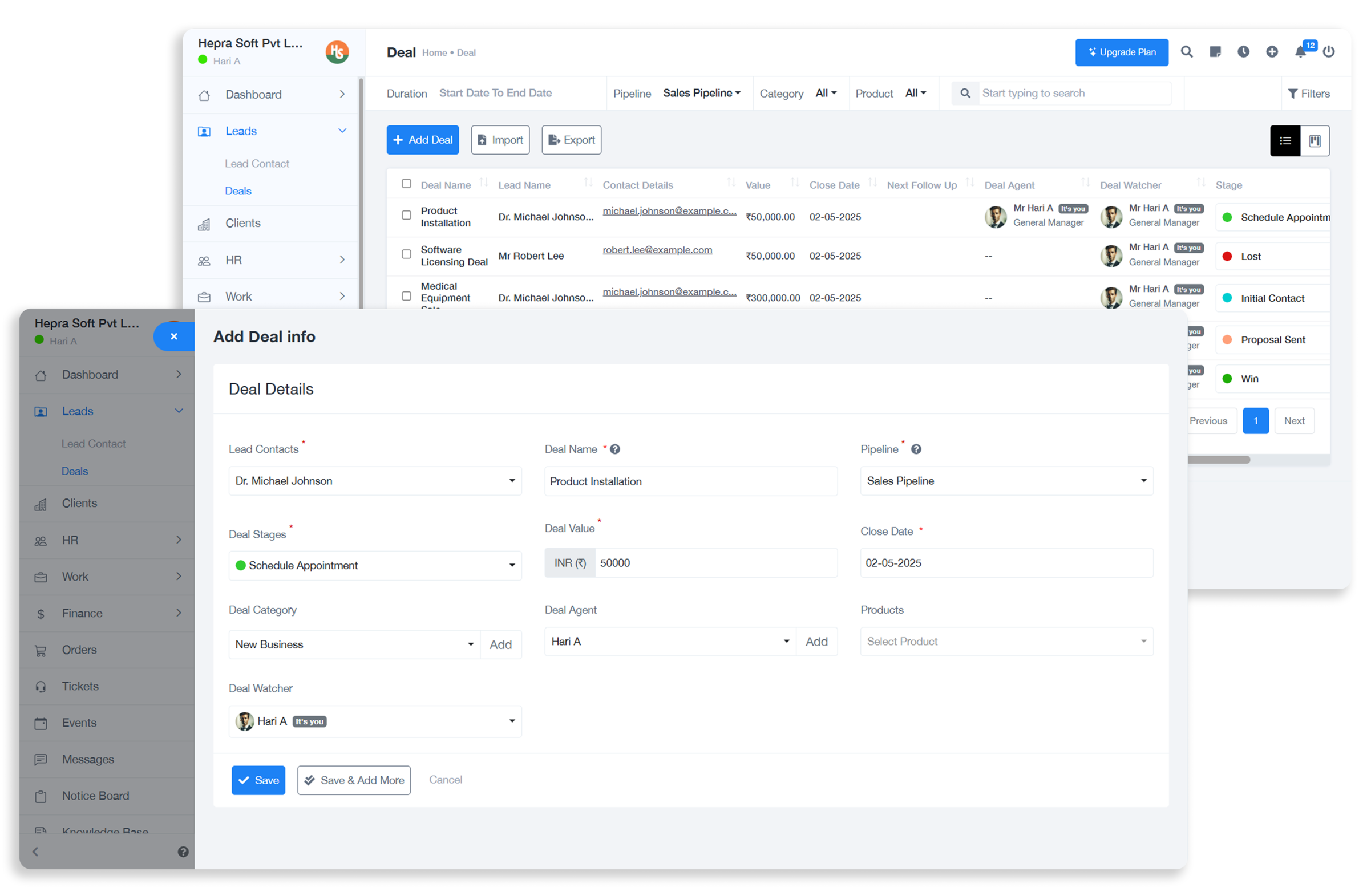Open Finance in the sidebar menu
Image resolution: width=1367 pixels, height=896 pixels.
[82, 613]
